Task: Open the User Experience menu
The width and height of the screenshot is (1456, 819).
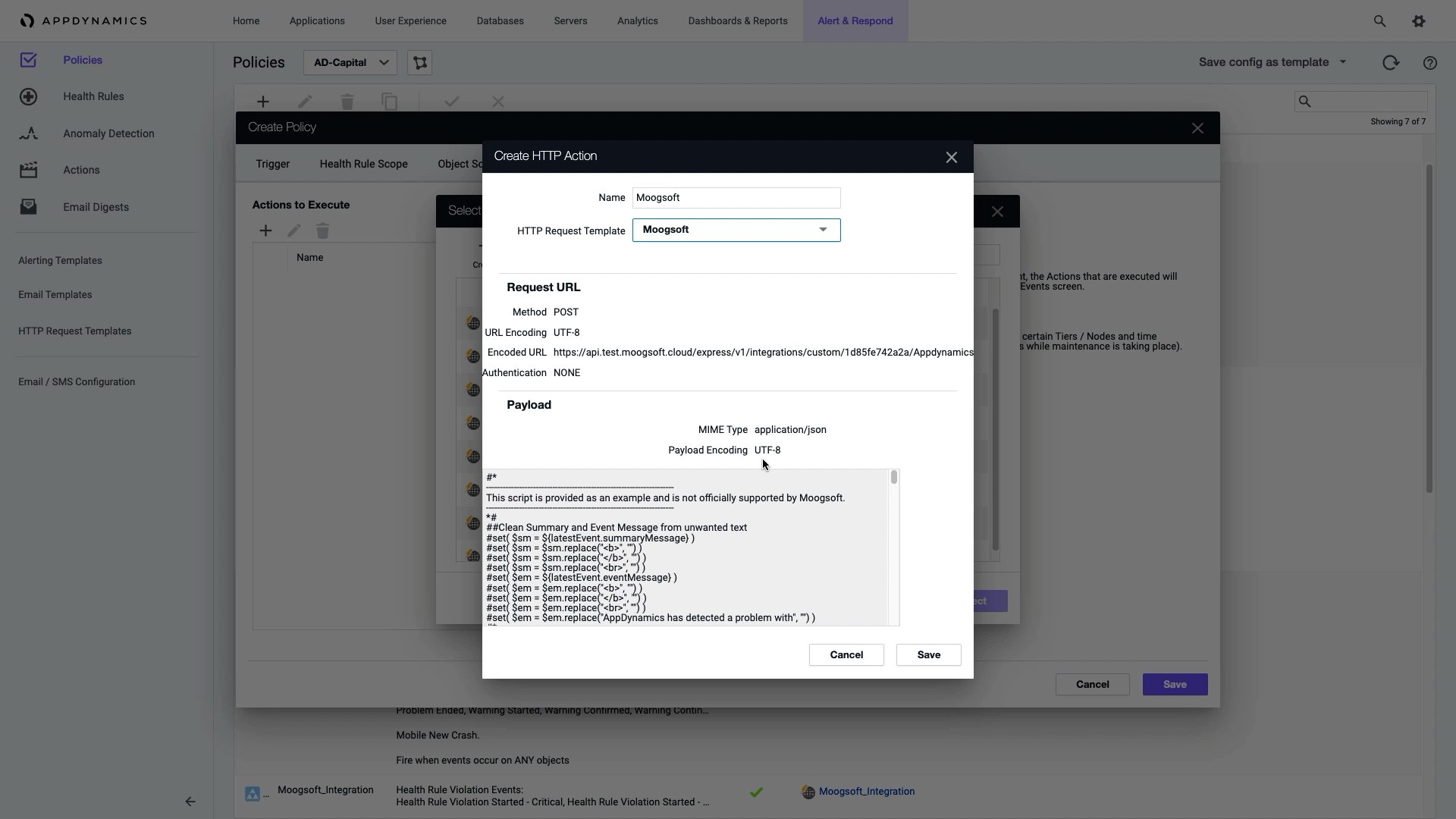Action: click(x=410, y=21)
